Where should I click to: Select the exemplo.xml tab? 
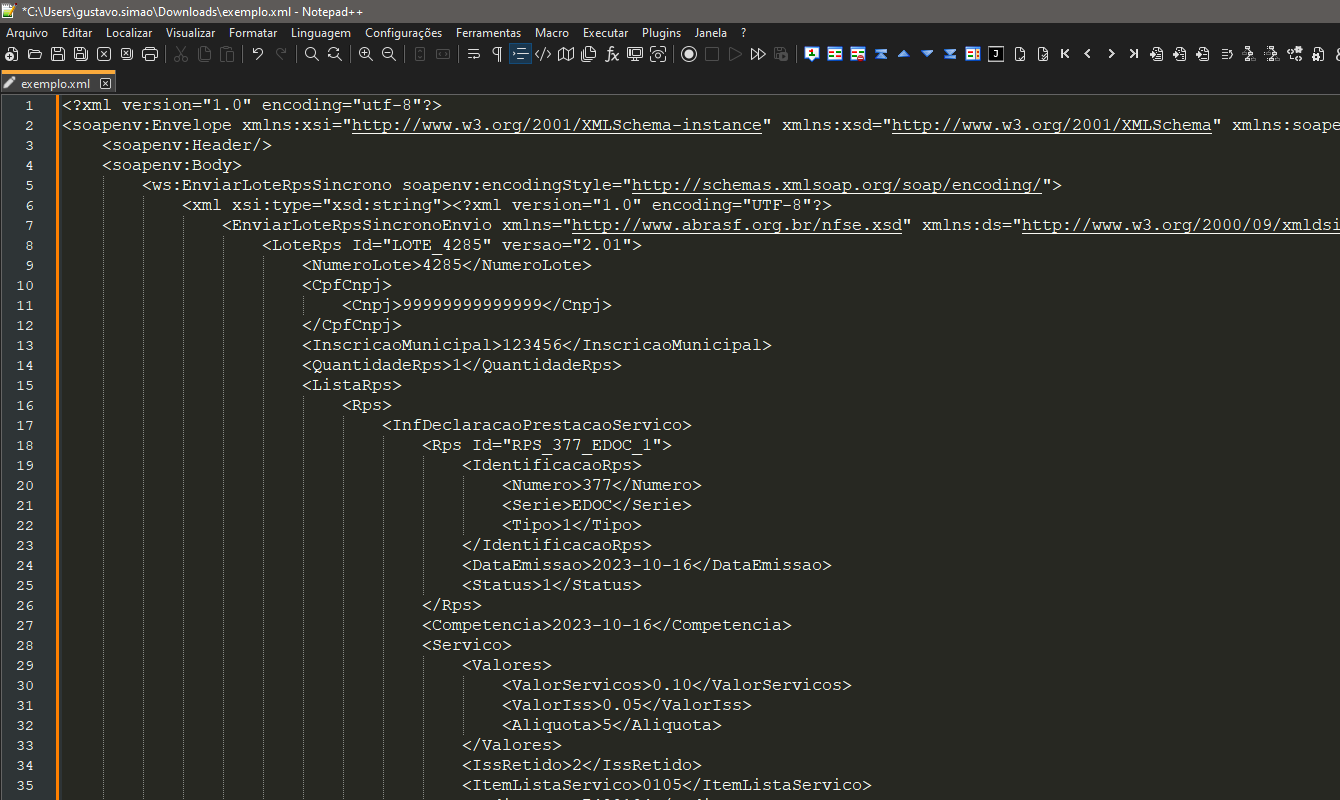[55, 84]
